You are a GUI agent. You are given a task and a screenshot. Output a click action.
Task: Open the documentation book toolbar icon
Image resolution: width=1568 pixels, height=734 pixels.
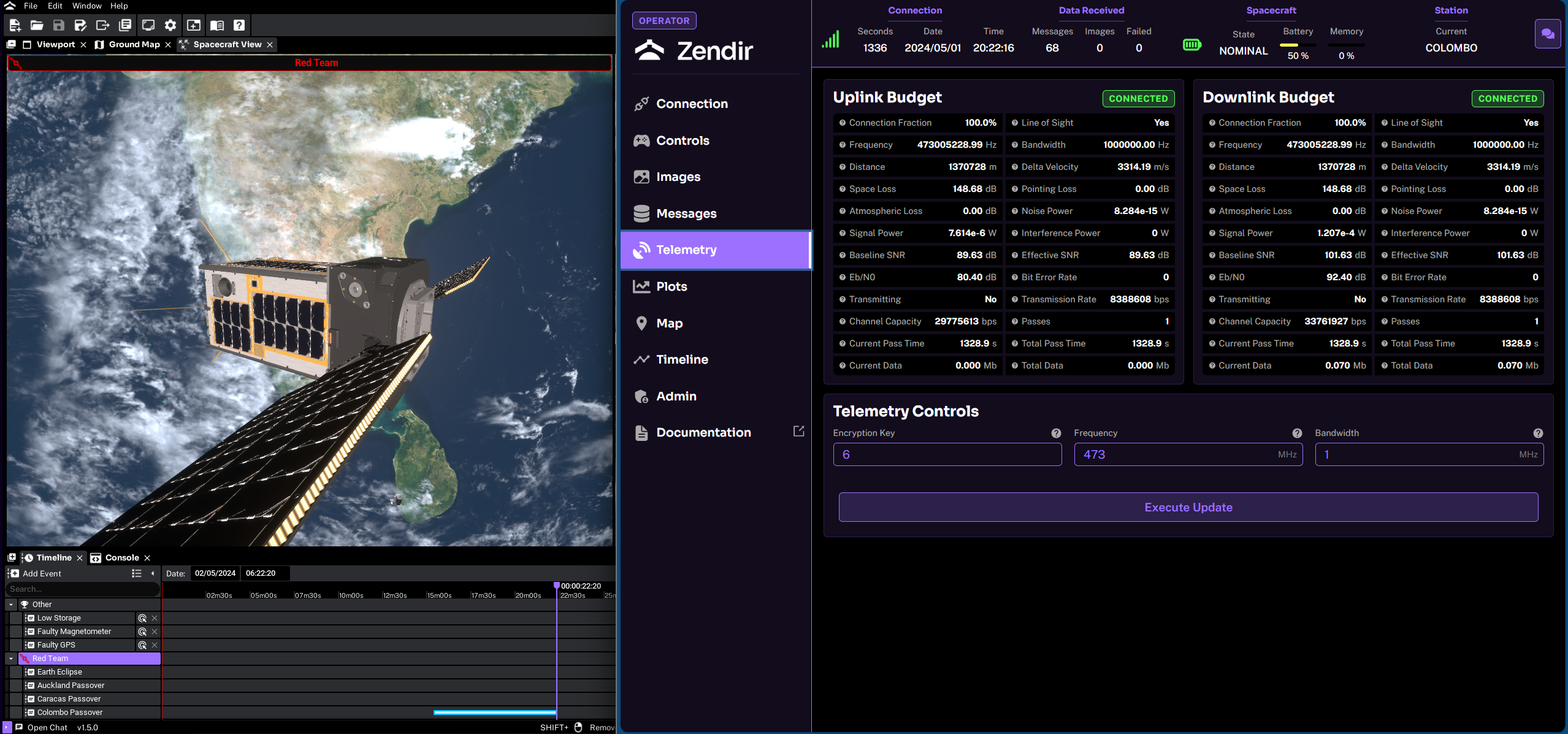point(217,25)
